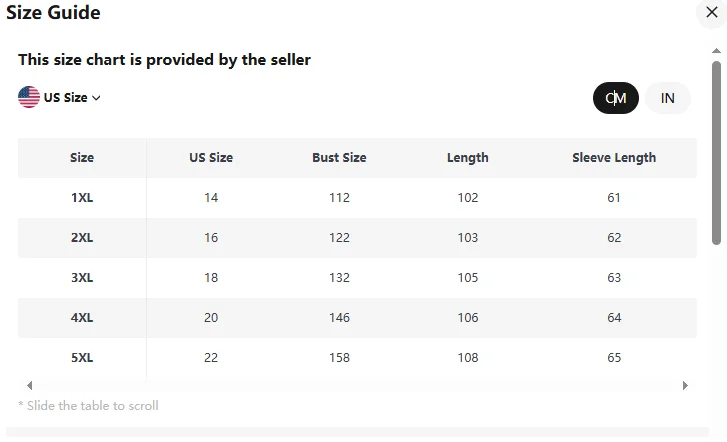Click the US flag icon
The height and width of the screenshot is (442, 727).
click(29, 97)
